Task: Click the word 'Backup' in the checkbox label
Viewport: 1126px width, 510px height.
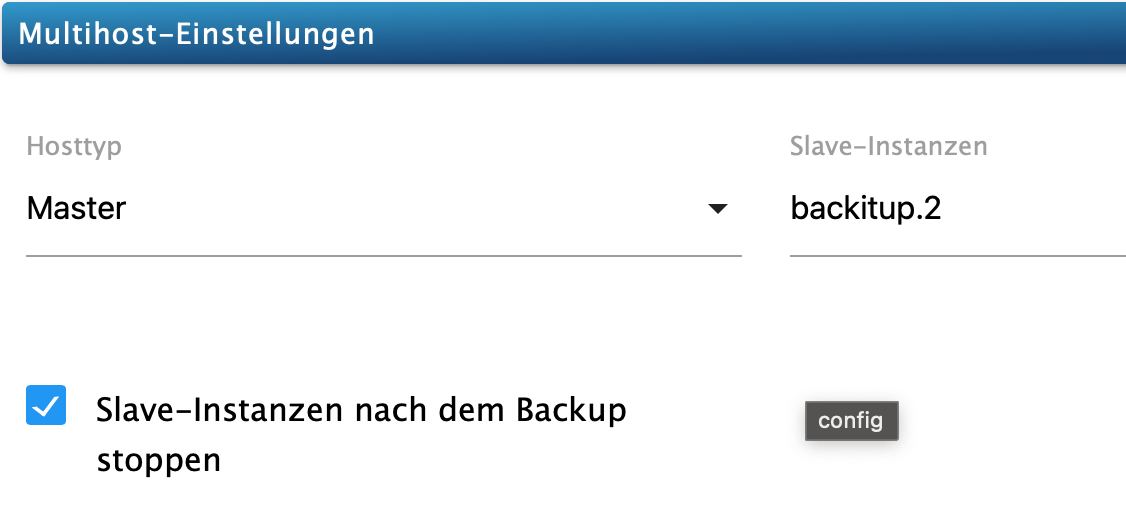Action: 572,410
